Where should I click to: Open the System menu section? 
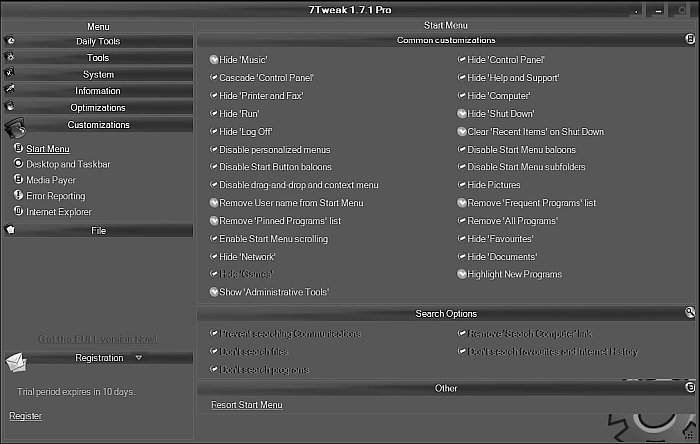pos(98,74)
